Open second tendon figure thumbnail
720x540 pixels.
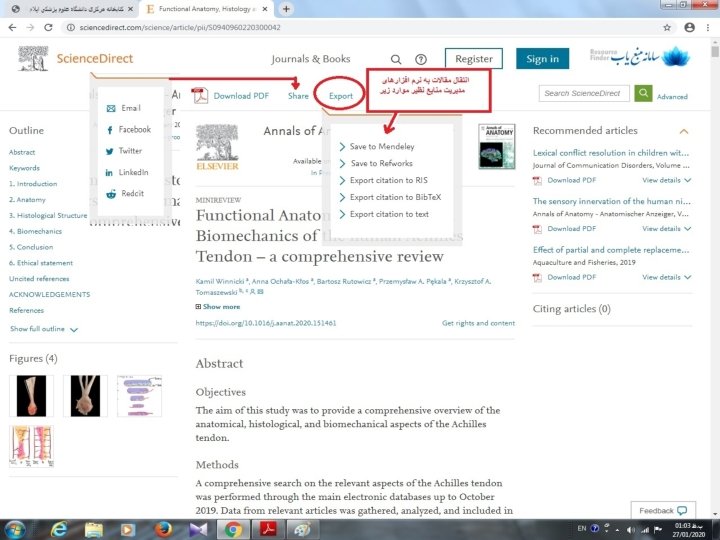(x=85, y=396)
